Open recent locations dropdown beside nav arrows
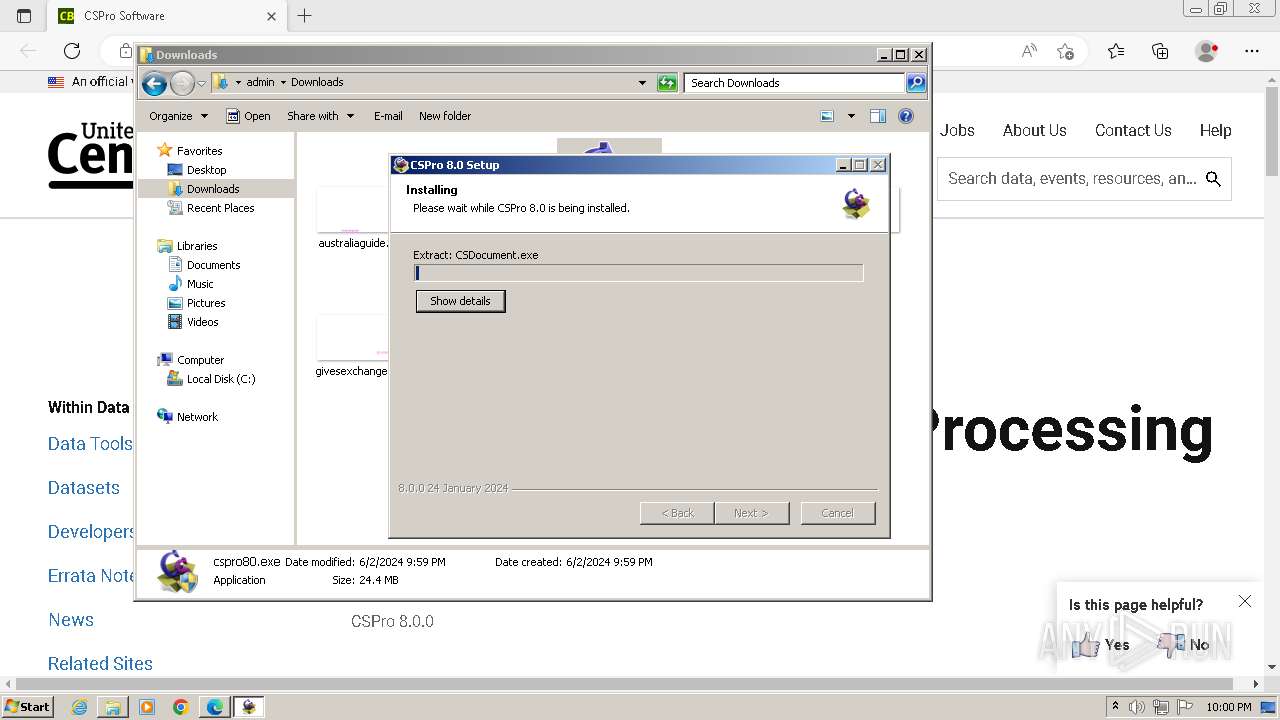The image size is (1280, 720). [201, 83]
